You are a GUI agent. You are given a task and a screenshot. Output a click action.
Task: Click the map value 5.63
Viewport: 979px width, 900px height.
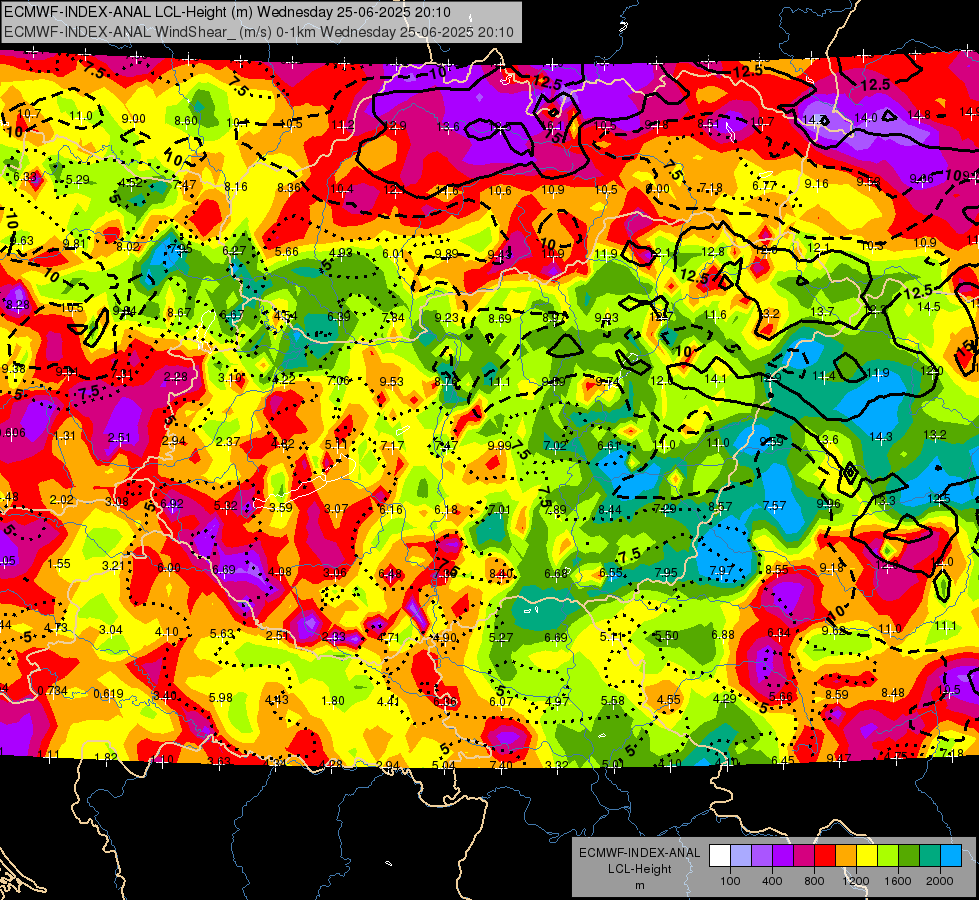[x=222, y=634]
